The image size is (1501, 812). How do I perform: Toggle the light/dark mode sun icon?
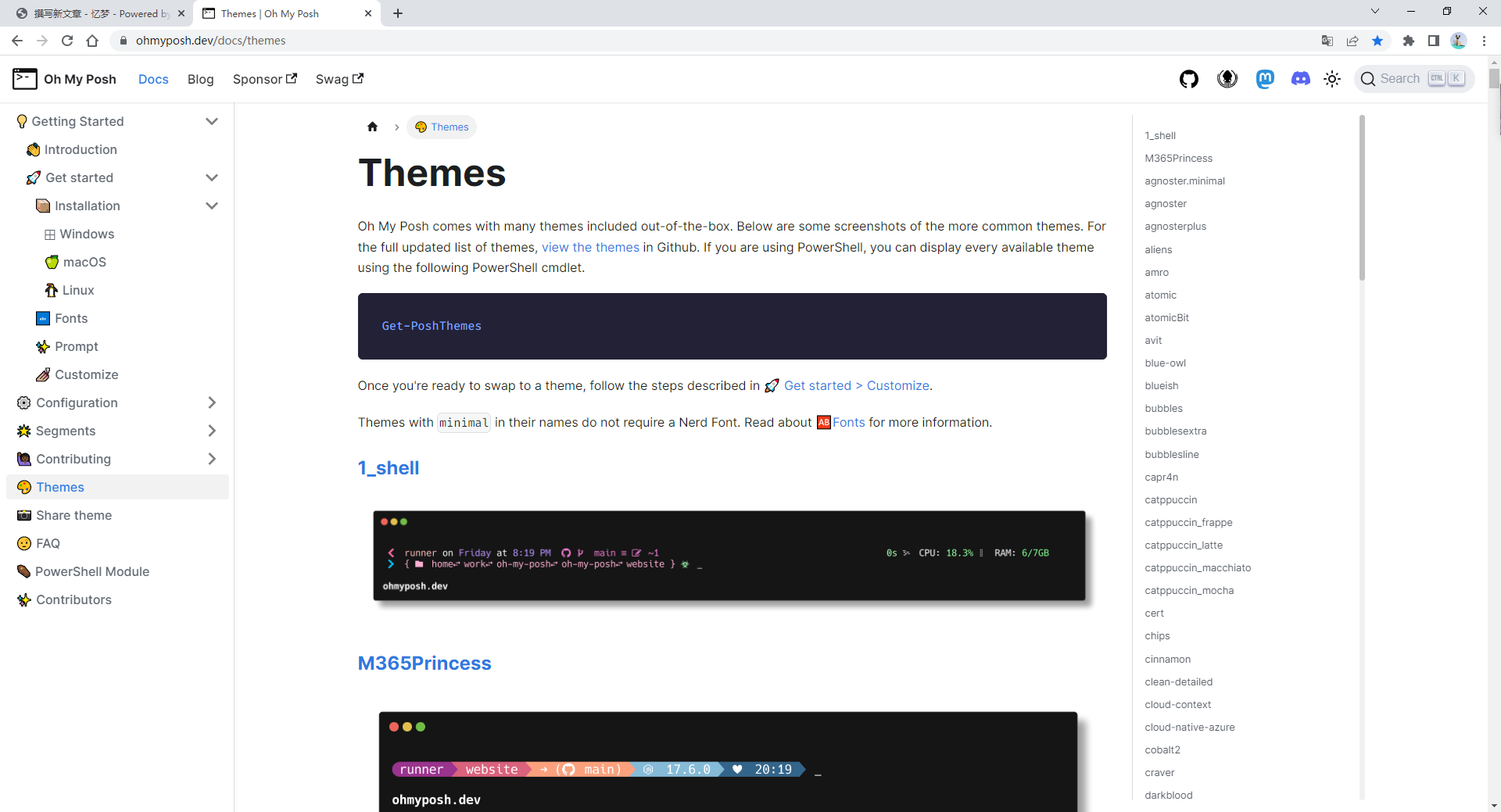[x=1332, y=79]
